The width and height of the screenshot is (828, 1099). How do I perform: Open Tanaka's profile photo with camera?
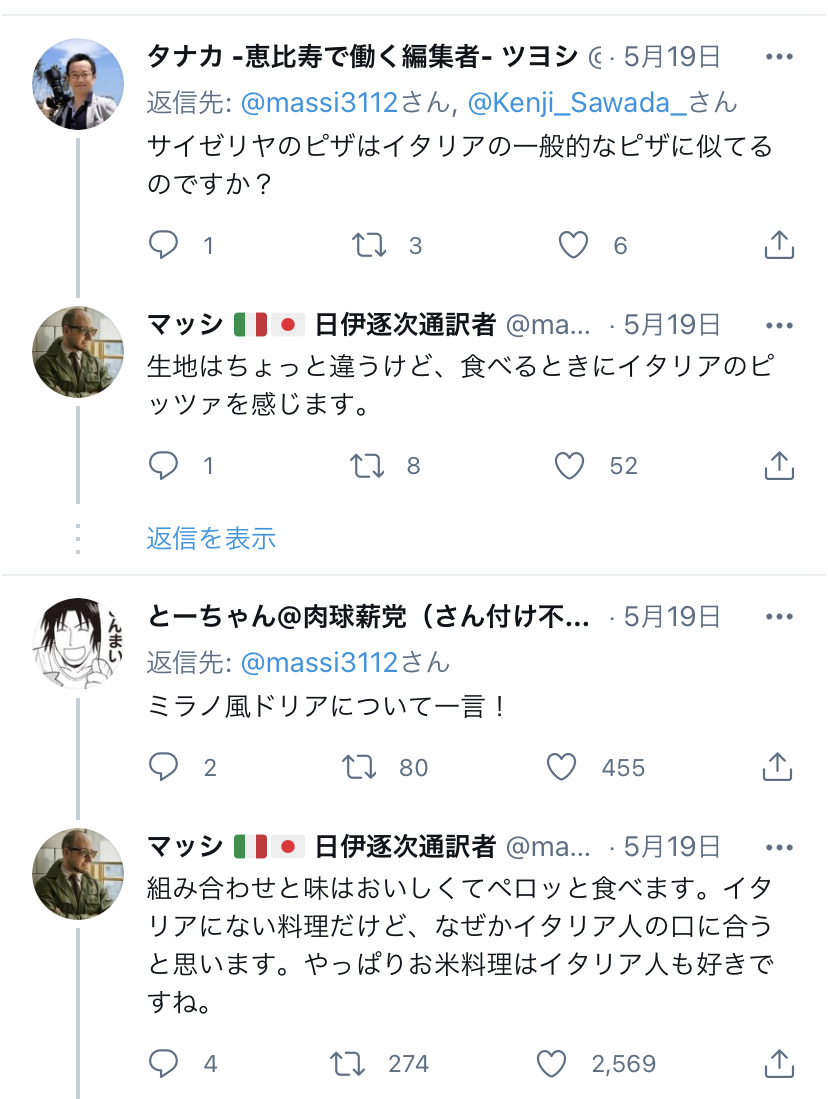(x=78, y=83)
